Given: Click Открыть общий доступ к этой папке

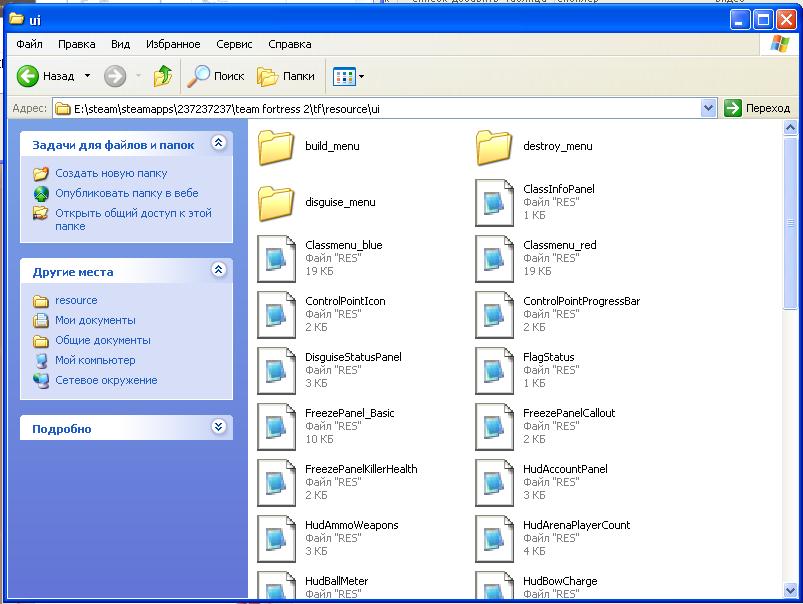Looking at the screenshot, I should 133,219.
